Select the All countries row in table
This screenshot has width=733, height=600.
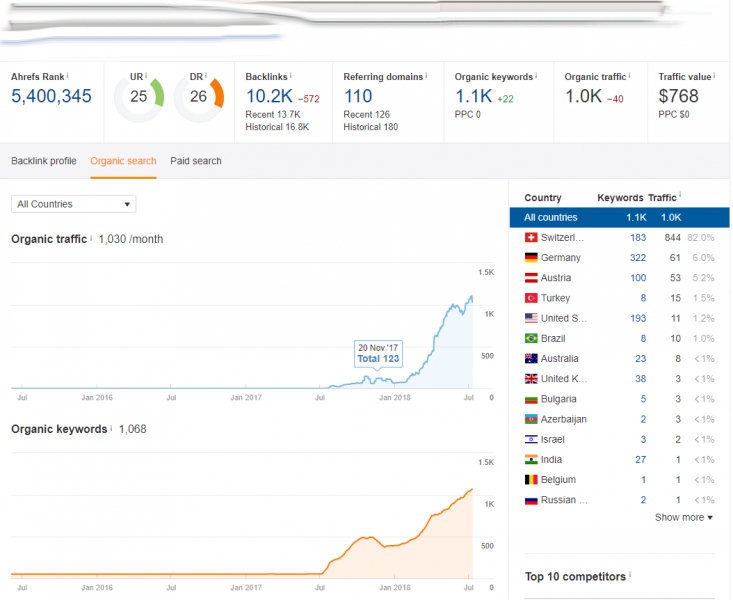click(x=612, y=217)
